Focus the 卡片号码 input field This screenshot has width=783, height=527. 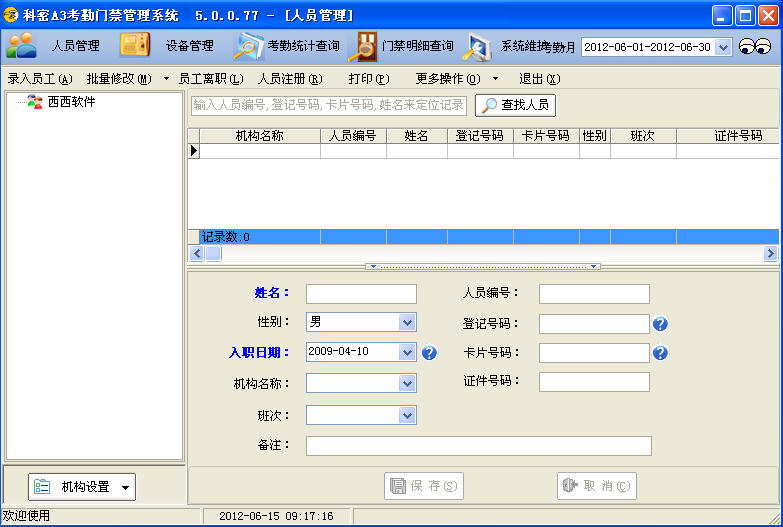pyautogui.click(x=594, y=353)
